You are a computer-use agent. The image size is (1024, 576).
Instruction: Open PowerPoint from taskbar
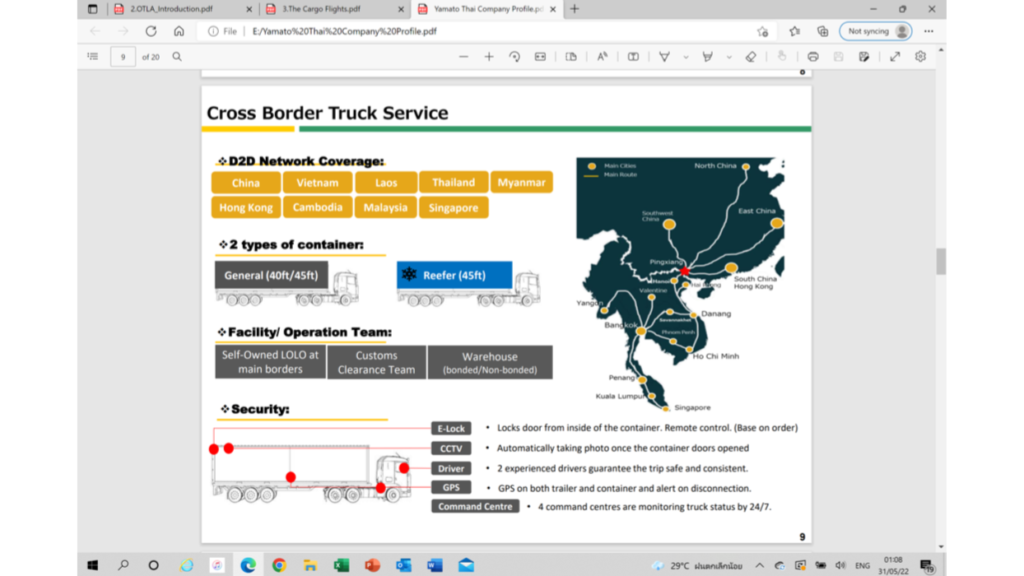[372, 565]
